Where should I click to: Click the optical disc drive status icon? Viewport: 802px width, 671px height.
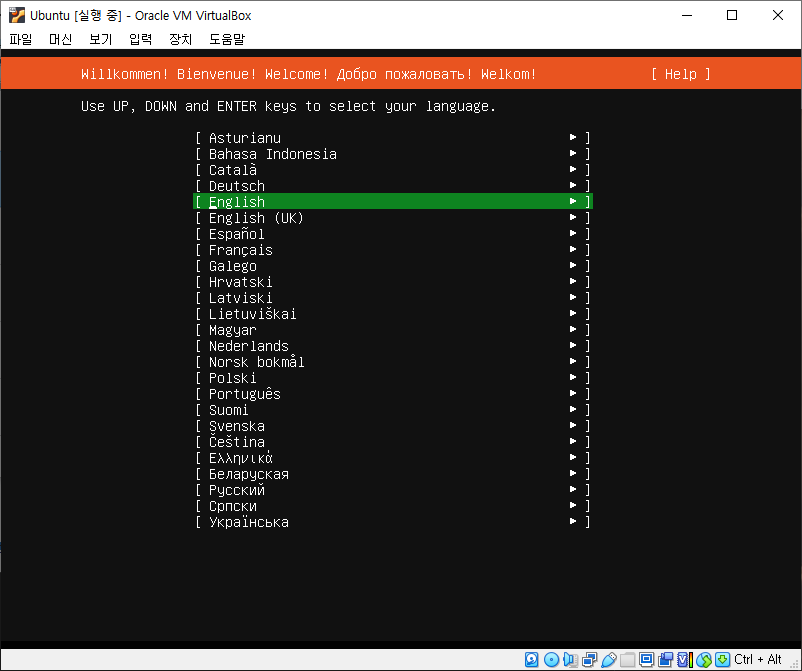coord(551,660)
